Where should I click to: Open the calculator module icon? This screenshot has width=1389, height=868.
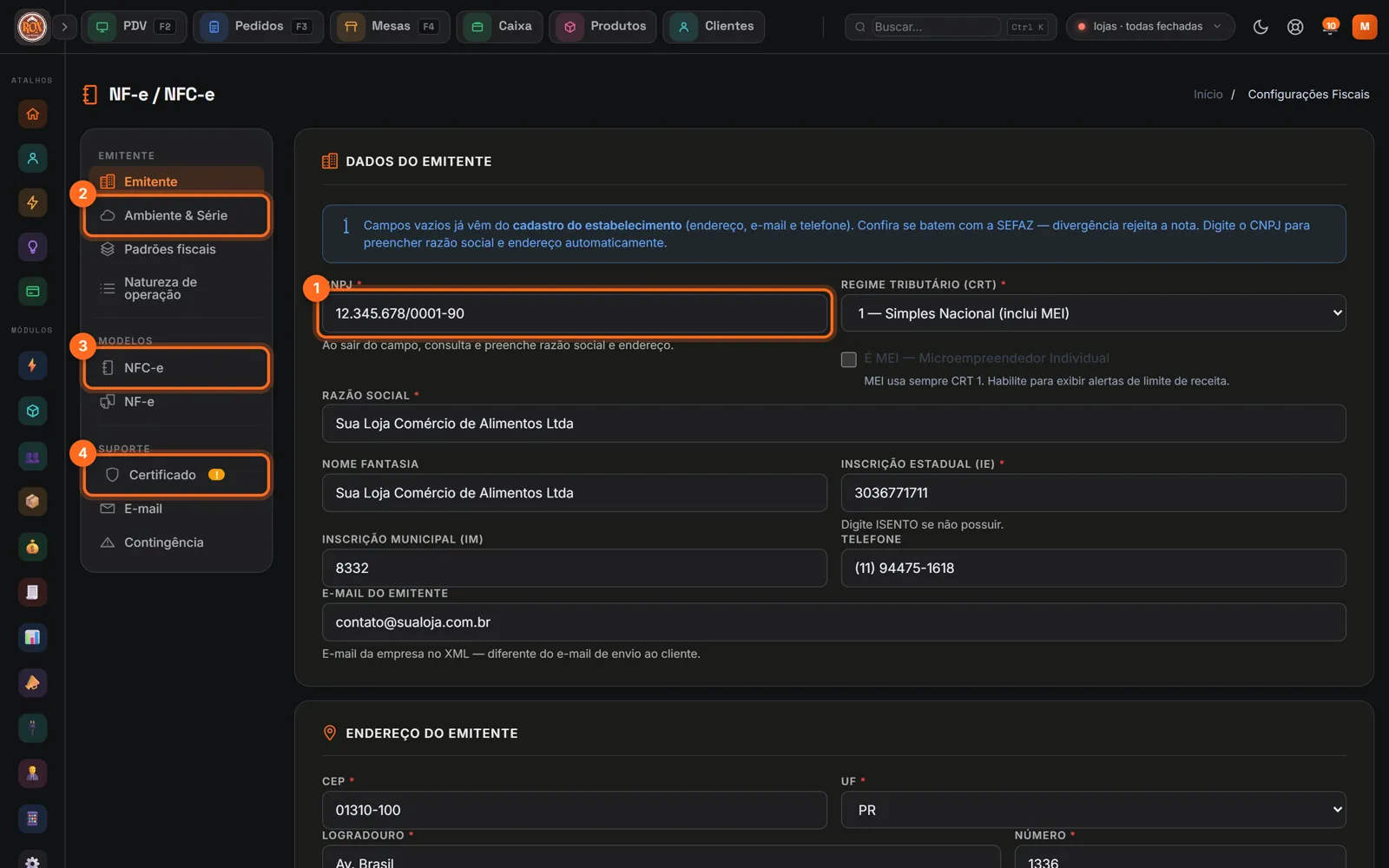coord(32,818)
